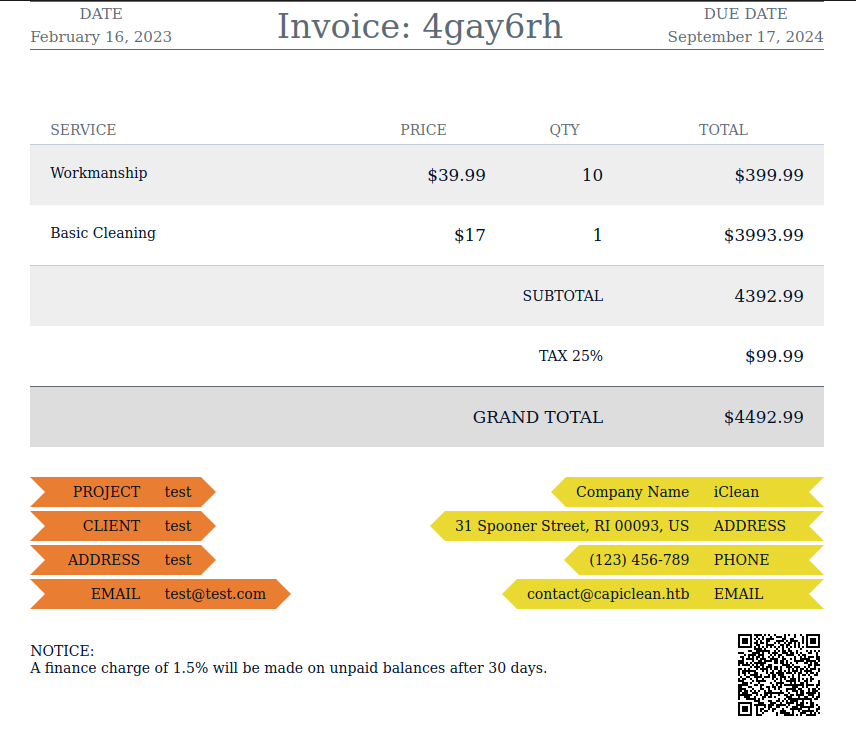Click the 31 Spooner Street address
Screen dimensions: 856x729
571,526
